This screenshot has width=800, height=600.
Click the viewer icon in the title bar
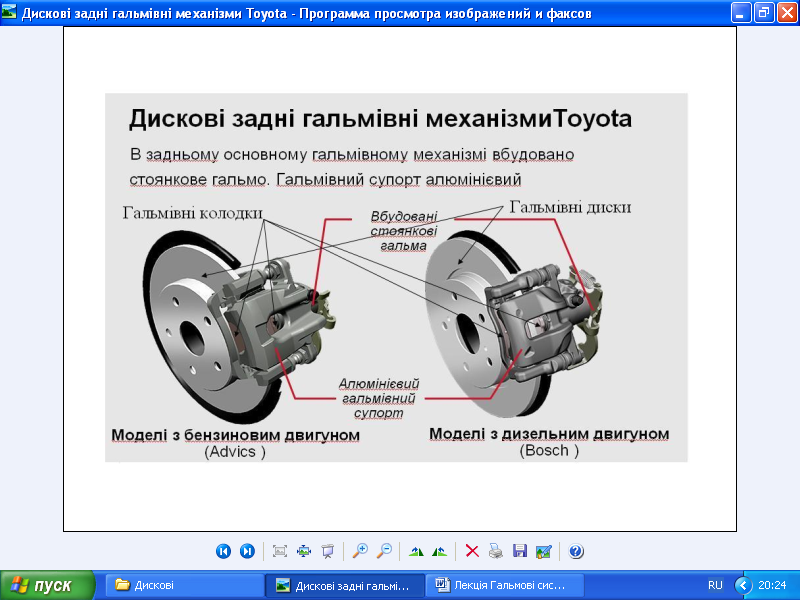tap(9, 12)
